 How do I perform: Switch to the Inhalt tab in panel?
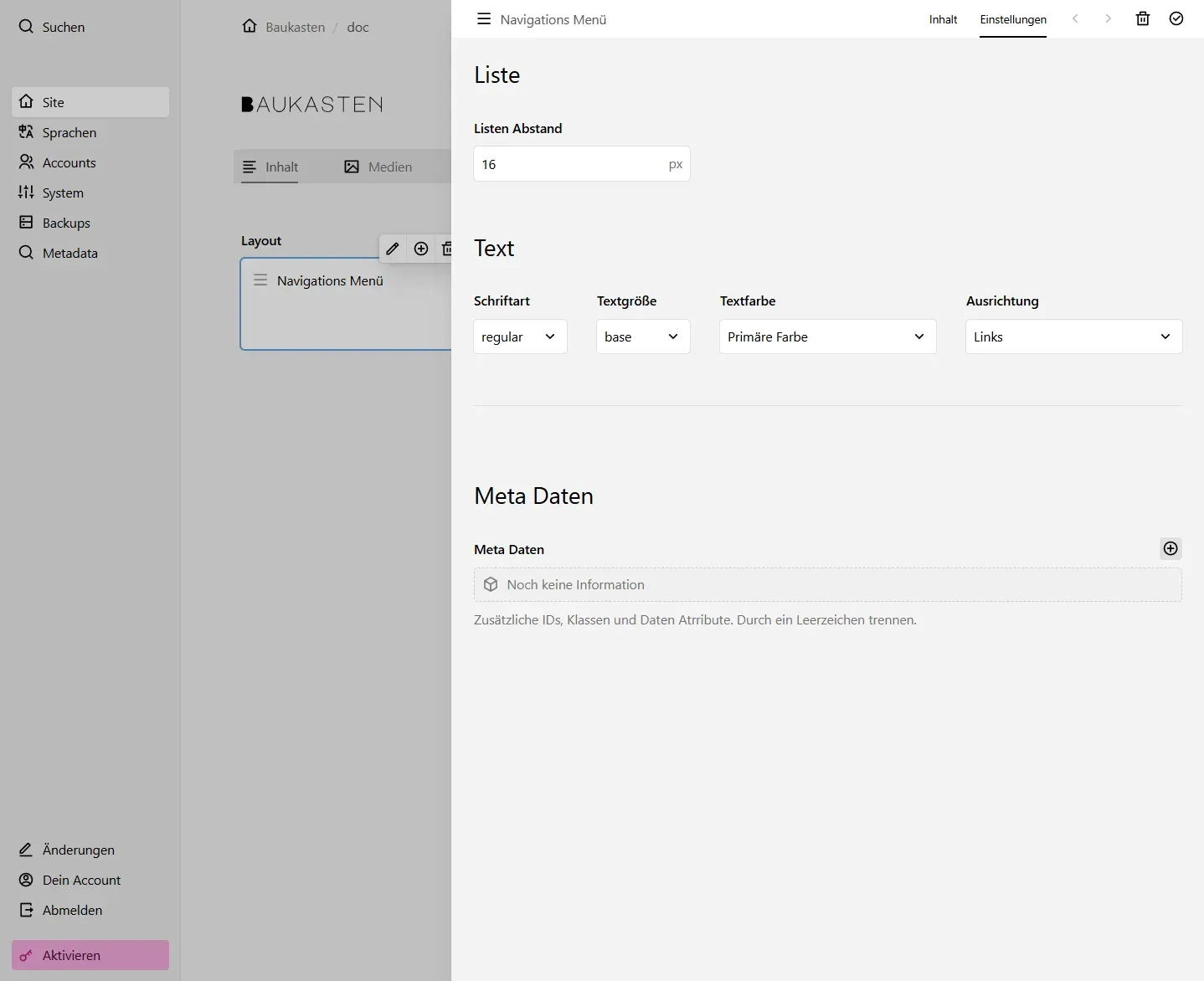click(943, 19)
